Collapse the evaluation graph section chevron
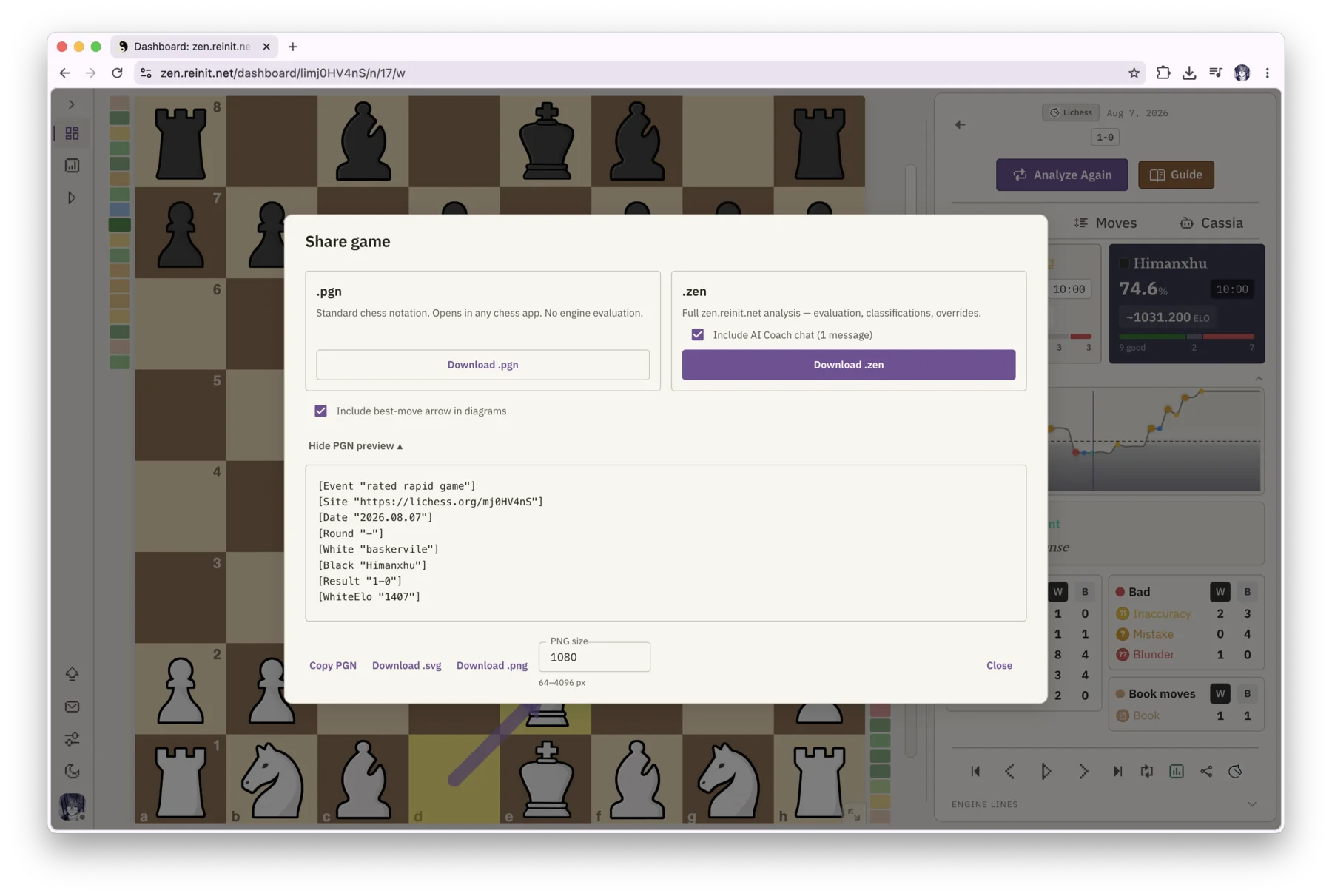 (x=1258, y=378)
